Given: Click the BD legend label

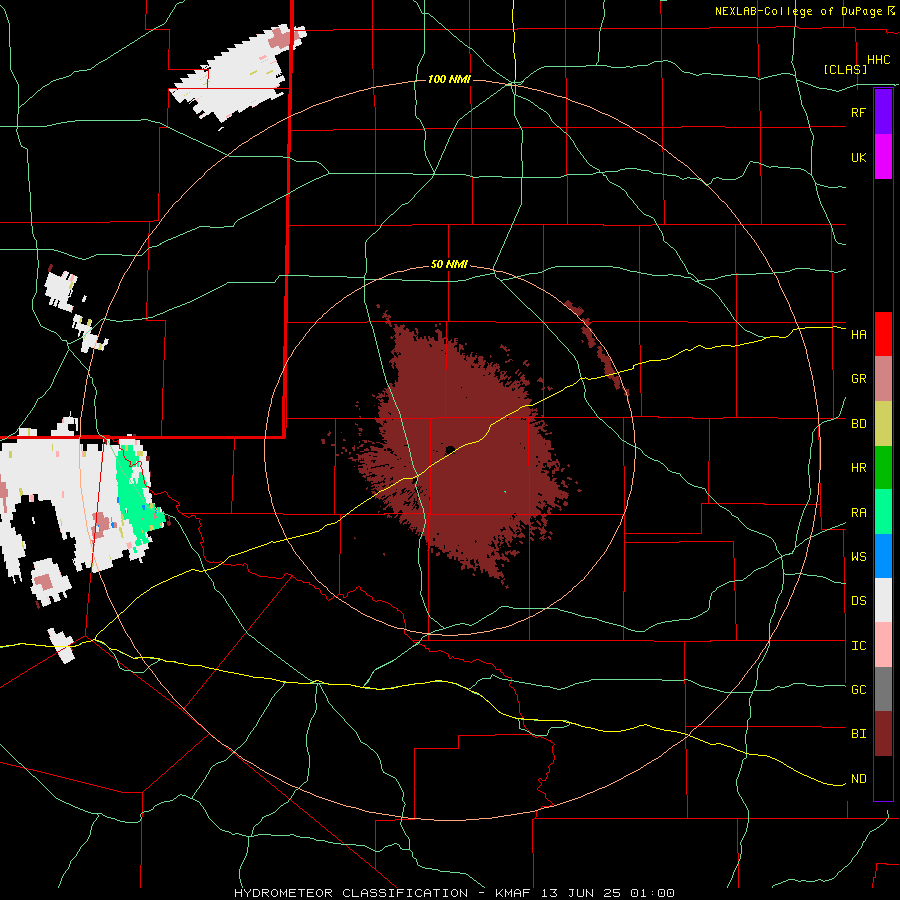Looking at the screenshot, I should [858, 424].
